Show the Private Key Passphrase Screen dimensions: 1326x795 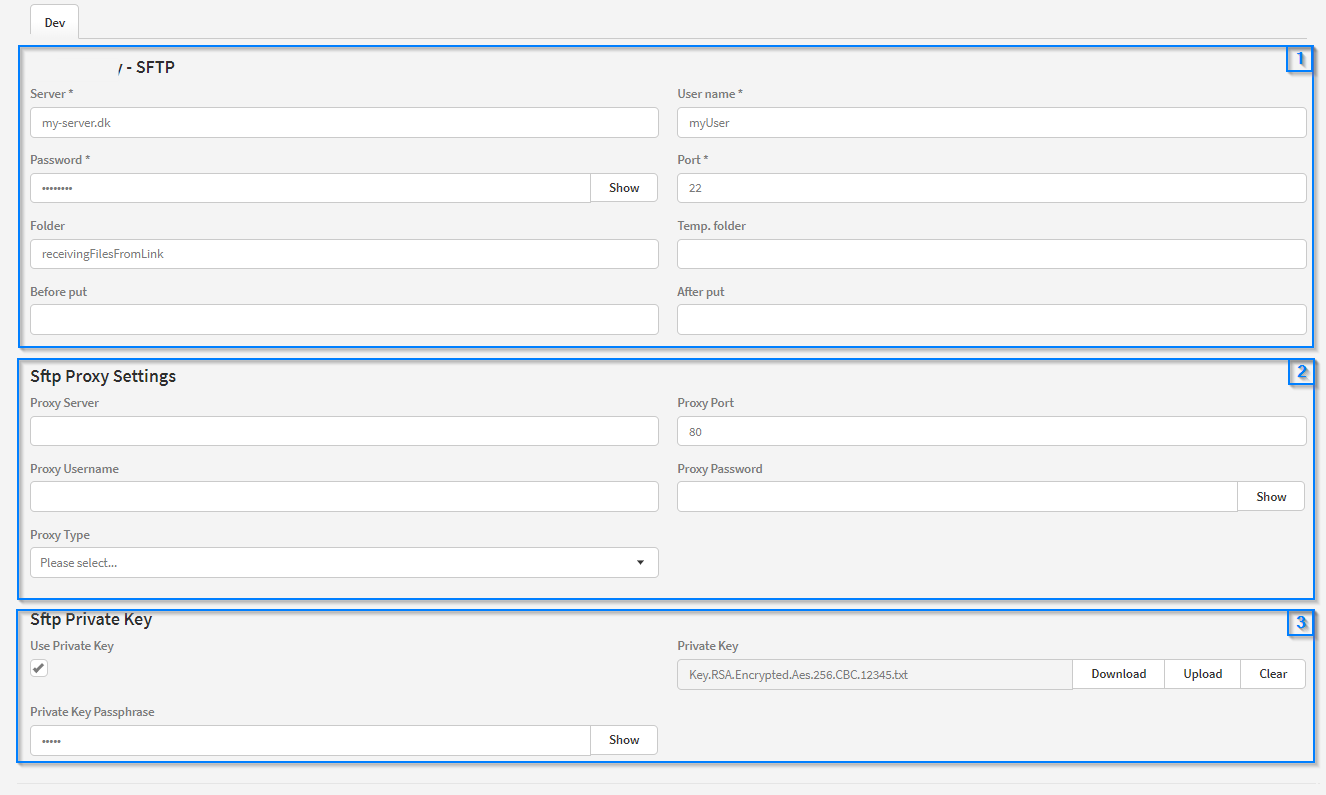(624, 740)
